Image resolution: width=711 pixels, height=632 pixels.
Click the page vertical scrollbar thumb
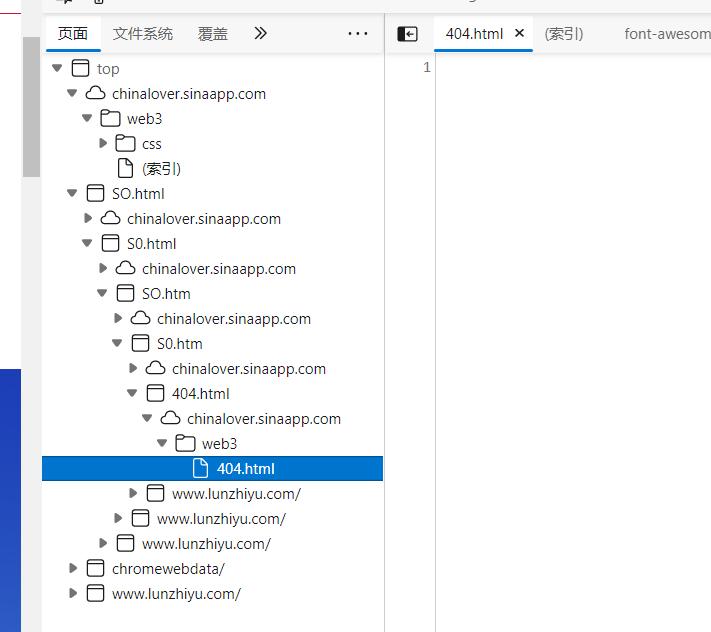click(x=31, y=107)
